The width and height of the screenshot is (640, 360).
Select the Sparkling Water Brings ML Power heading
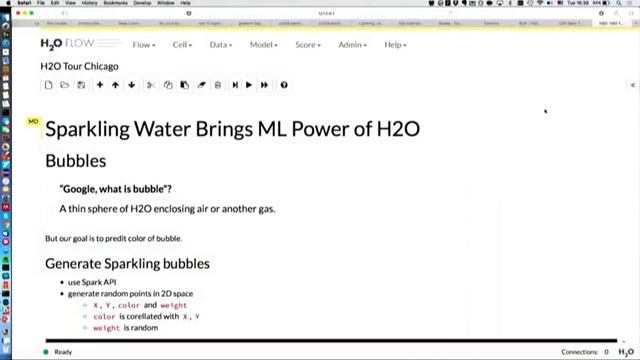[x=232, y=129]
